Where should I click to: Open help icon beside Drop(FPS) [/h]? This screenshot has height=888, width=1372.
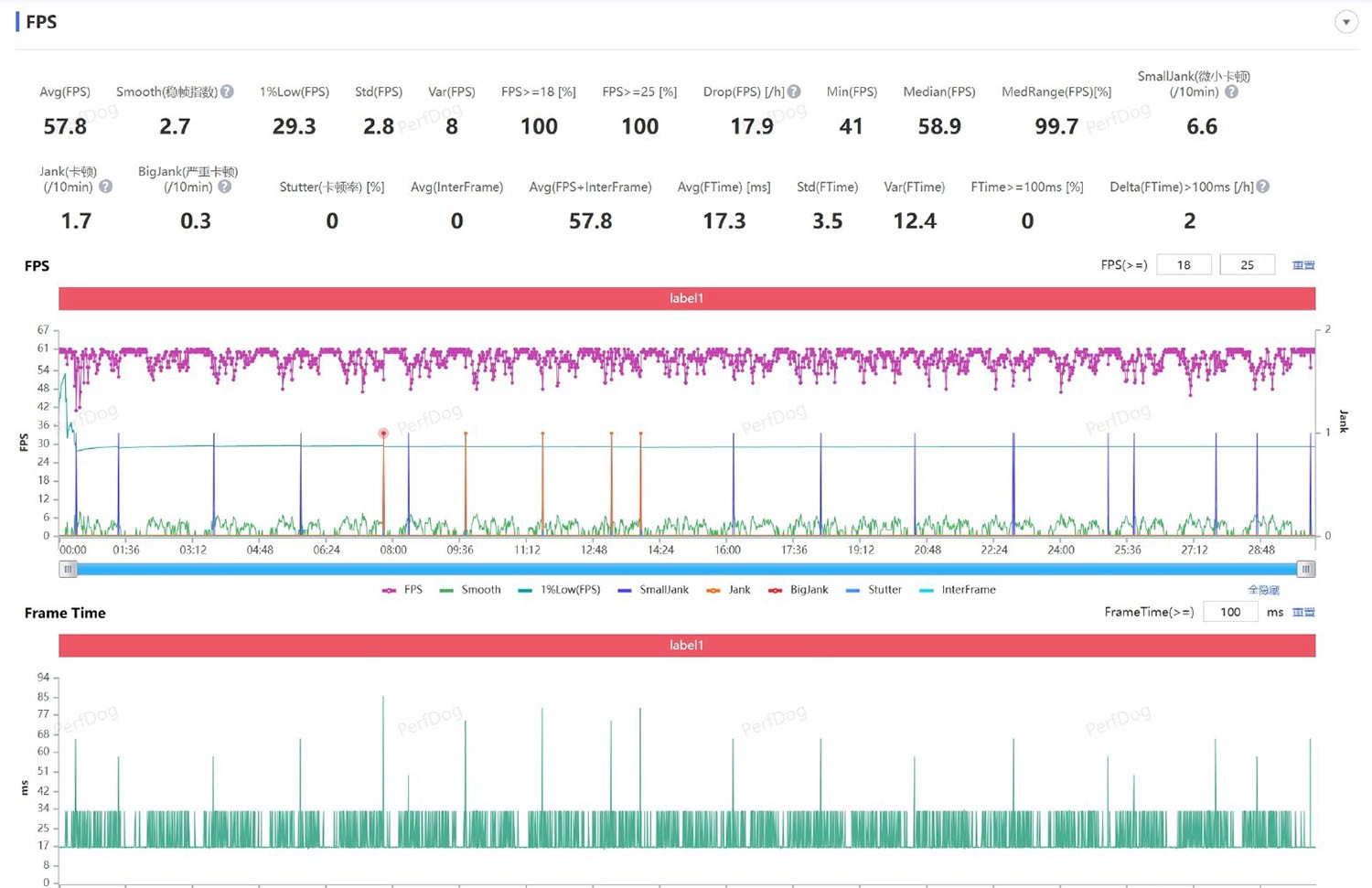coord(794,91)
